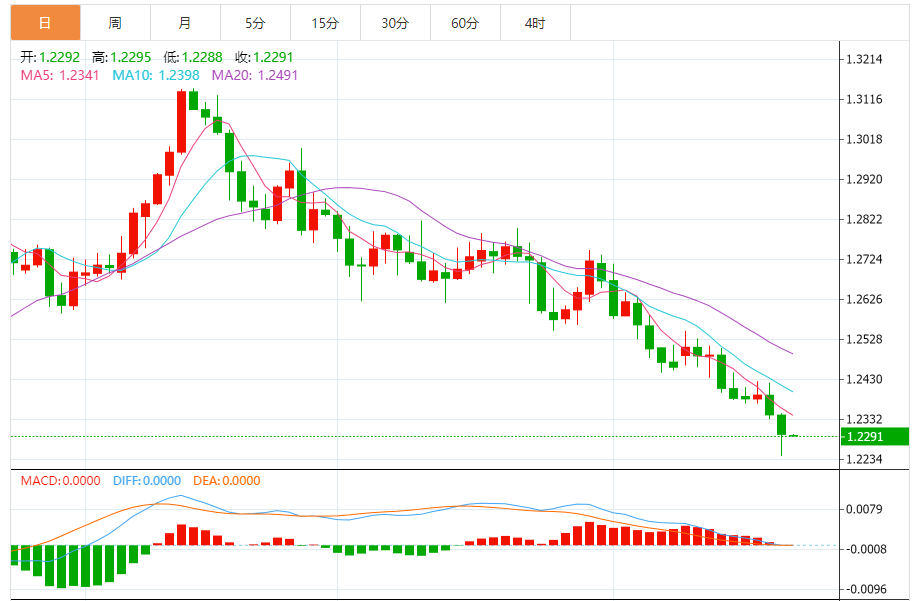
Task: Click the DIFF:0.0000 indicator label
Action: tap(147, 481)
